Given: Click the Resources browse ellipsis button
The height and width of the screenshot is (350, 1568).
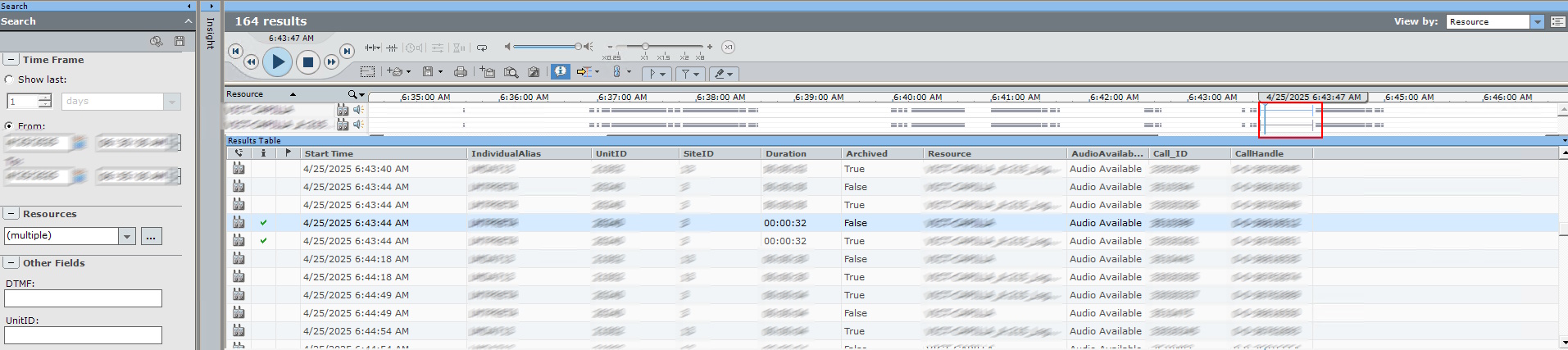Looking at the screenshot, I should (x=151, y=236).
